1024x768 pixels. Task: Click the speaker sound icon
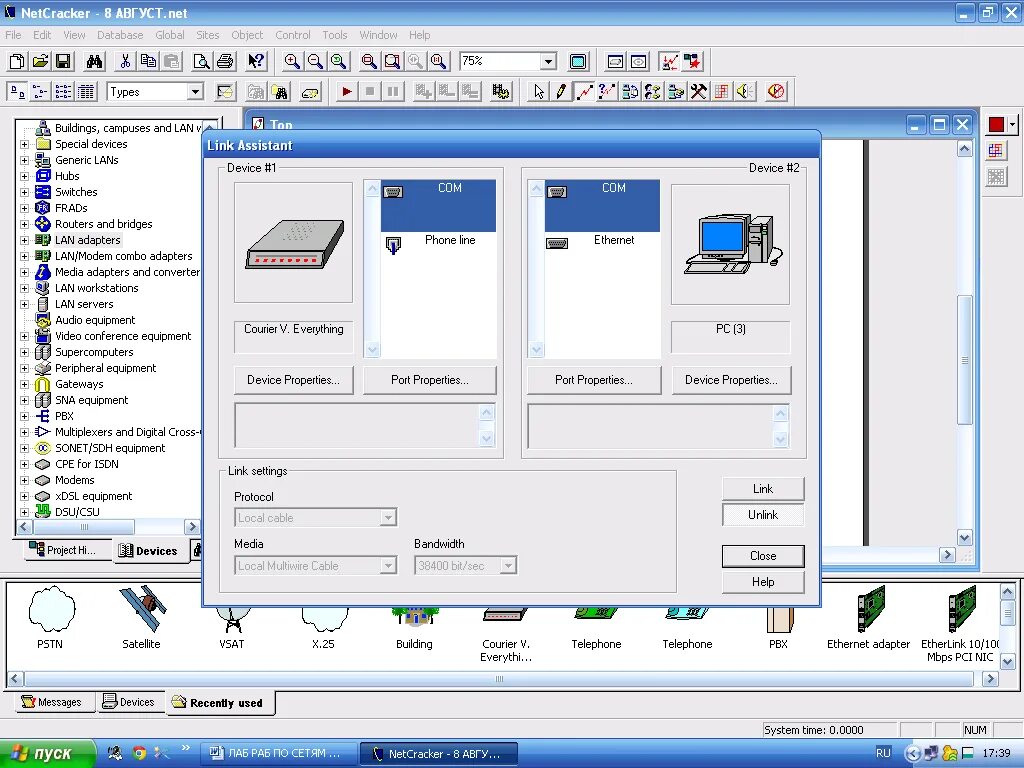point(744,91)
